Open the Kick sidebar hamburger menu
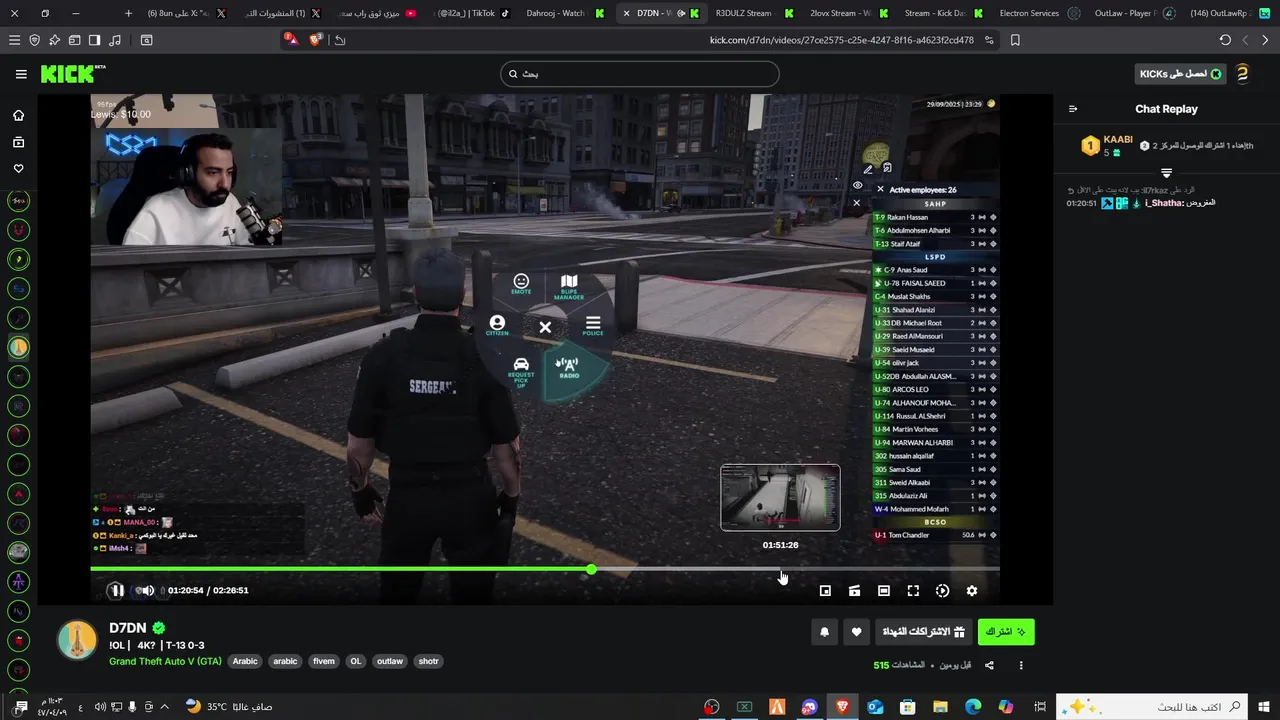 (21, 74)
